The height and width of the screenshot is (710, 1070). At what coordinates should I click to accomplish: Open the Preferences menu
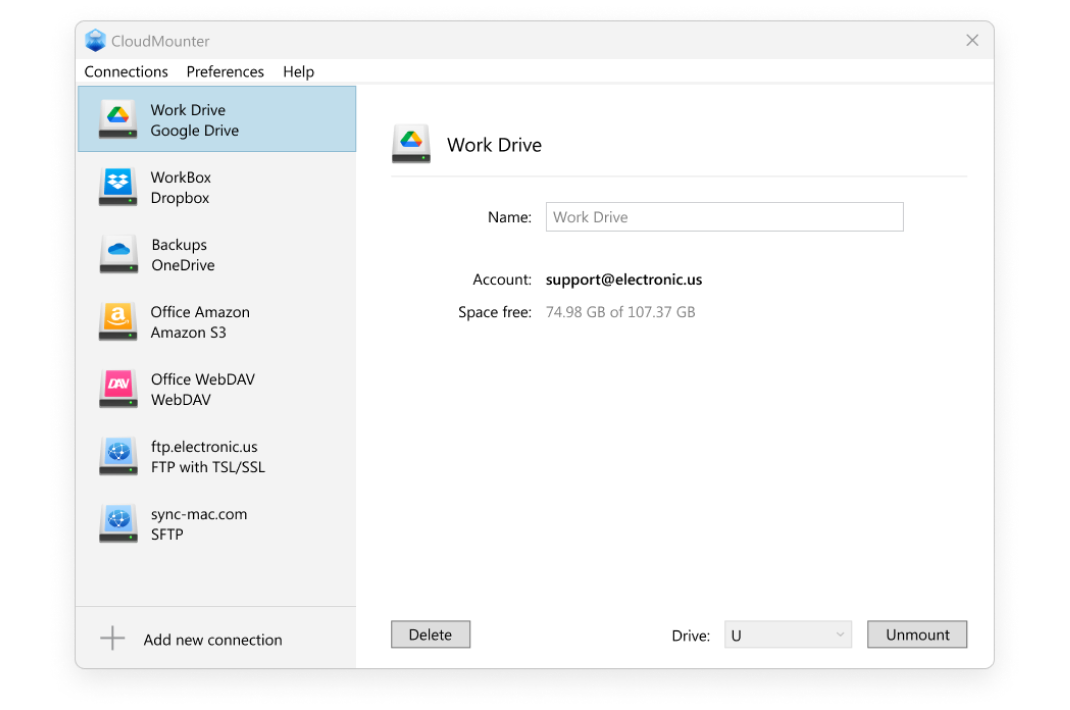(224, 71)
